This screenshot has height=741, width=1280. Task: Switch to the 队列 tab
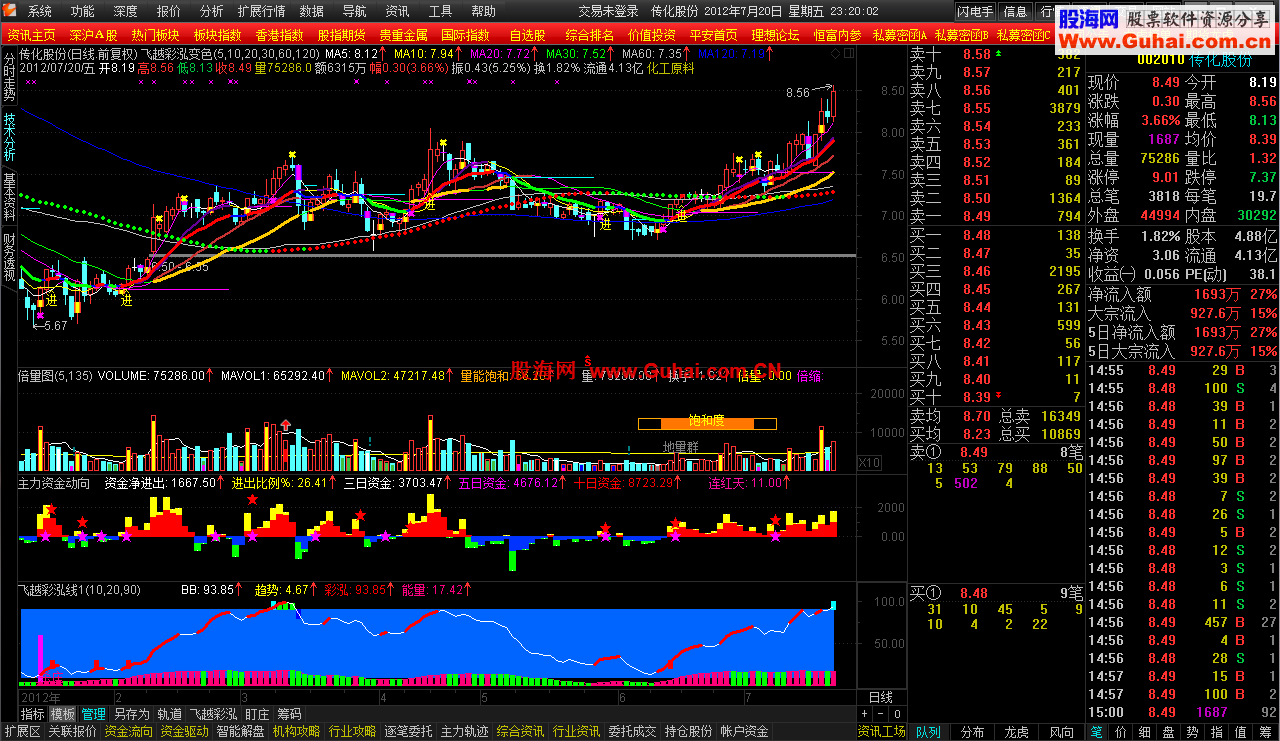click(x=928, y=732)
